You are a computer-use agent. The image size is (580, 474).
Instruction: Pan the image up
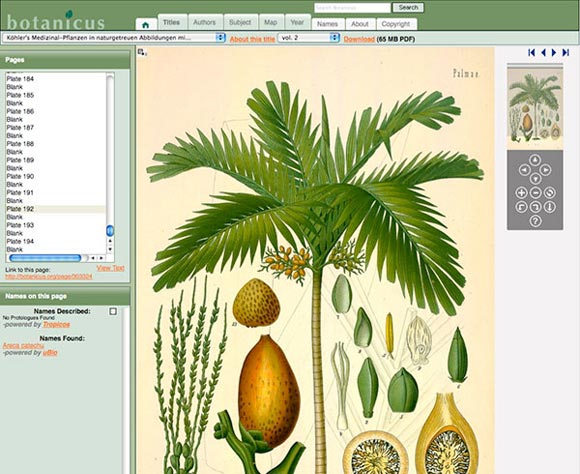pyautogui.click(x=535, y=160)
